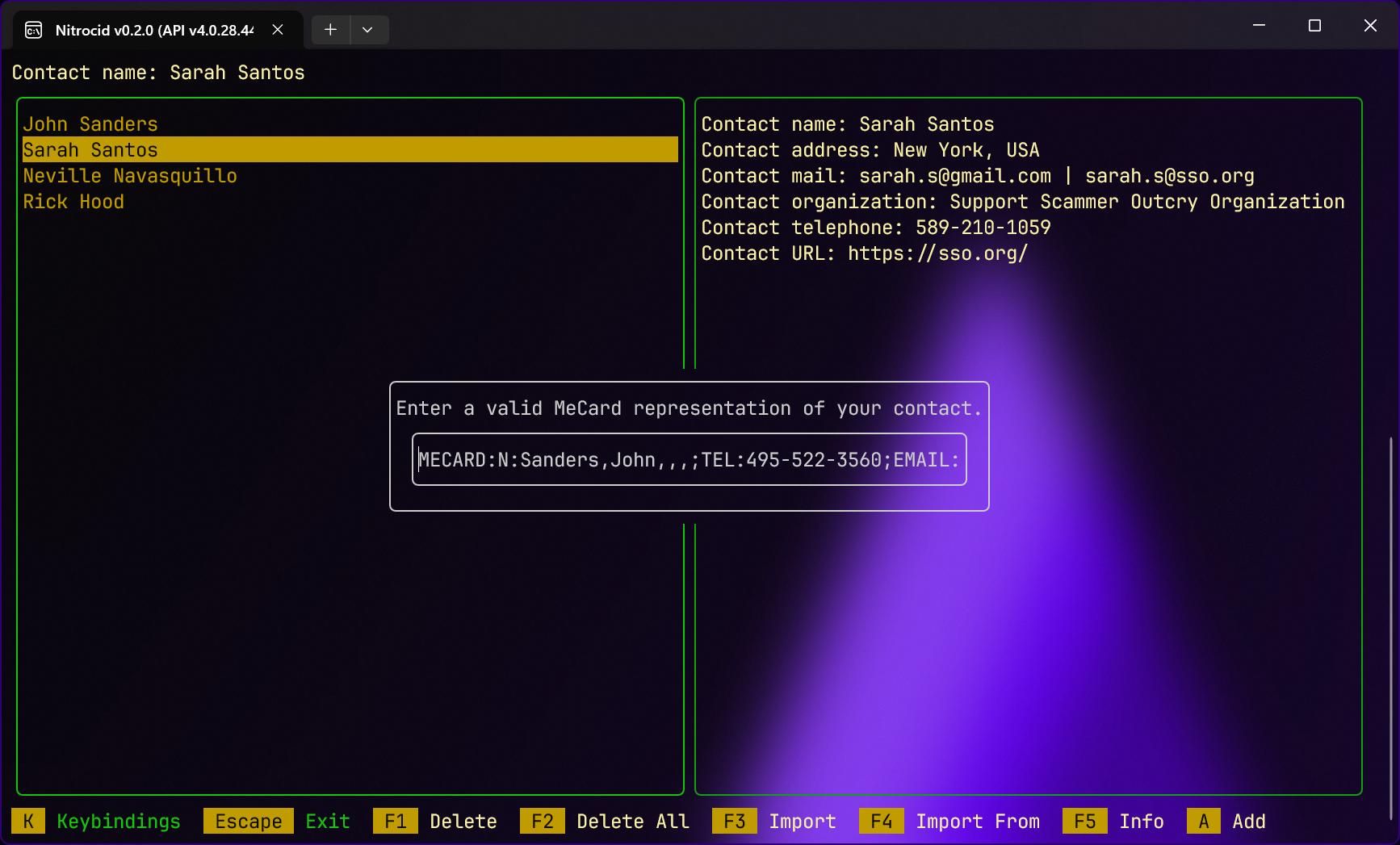
Task: Click the F1 Delete keybinding
Action: pos(435,821)
